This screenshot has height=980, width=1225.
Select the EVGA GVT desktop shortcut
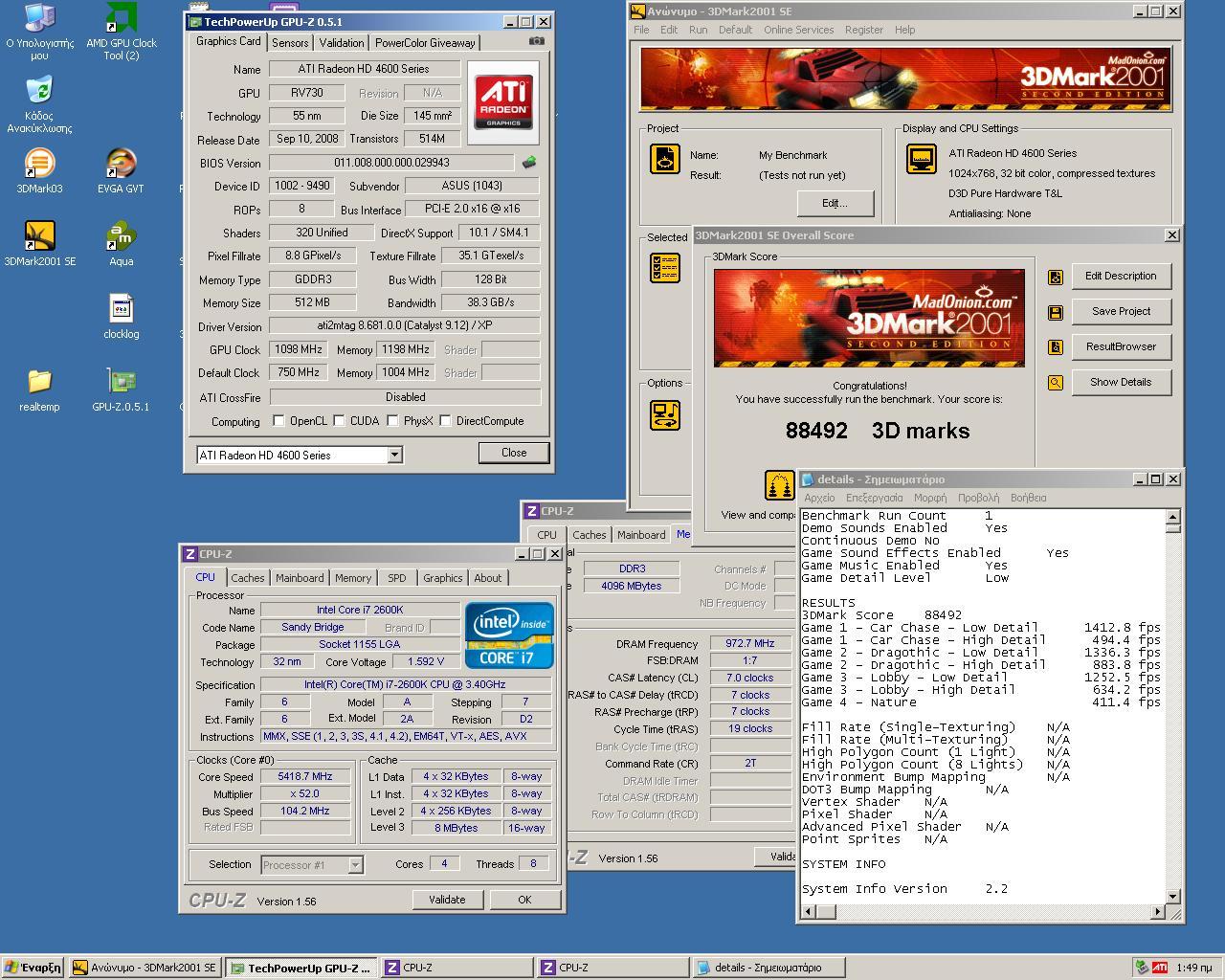[x=121, y=172]
